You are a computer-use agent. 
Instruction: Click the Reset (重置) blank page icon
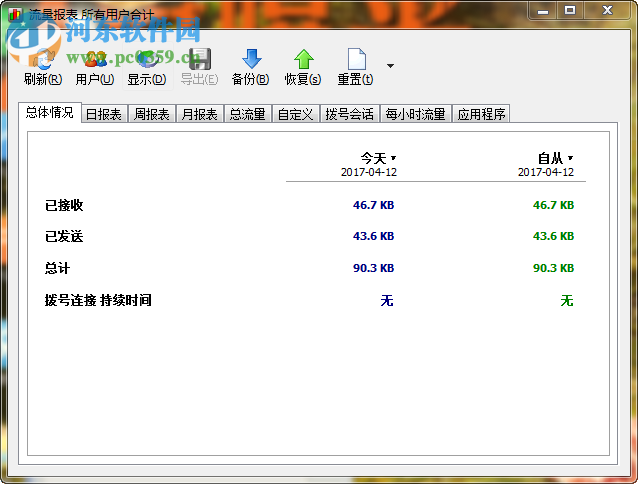point(356,59)
